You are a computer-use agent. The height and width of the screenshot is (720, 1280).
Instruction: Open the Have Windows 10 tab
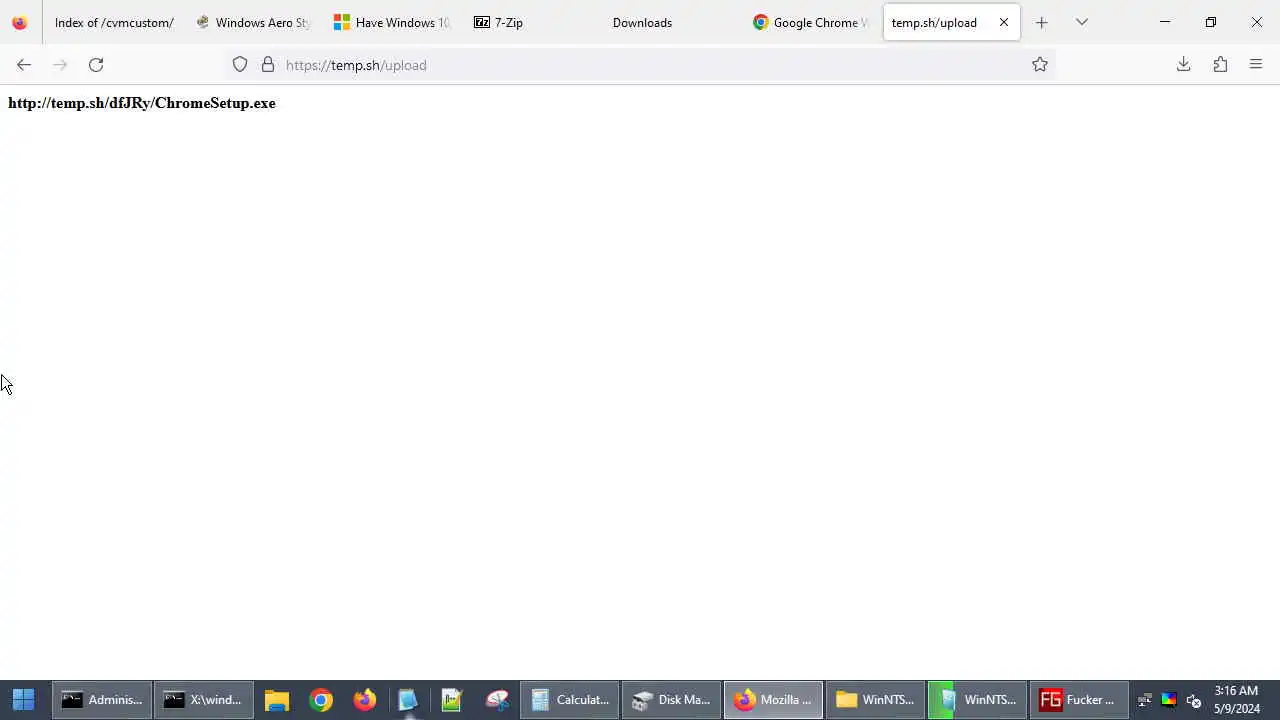coord(392,22)
